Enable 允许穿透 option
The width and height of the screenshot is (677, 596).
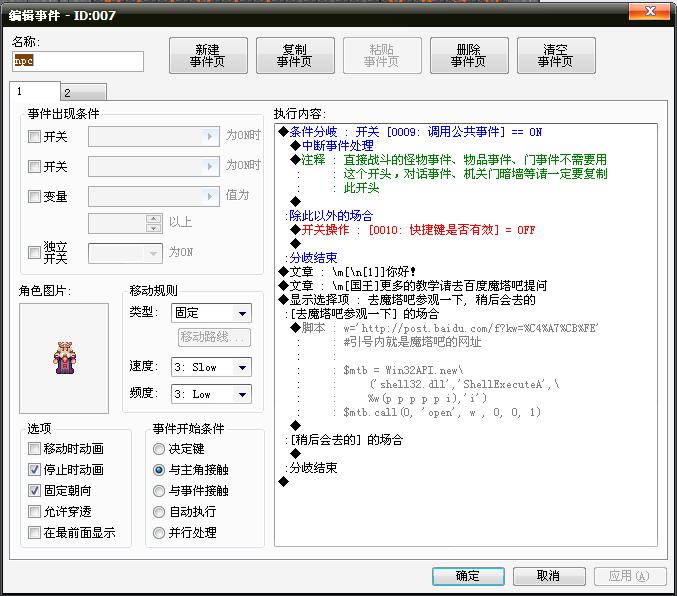[34, 512]
